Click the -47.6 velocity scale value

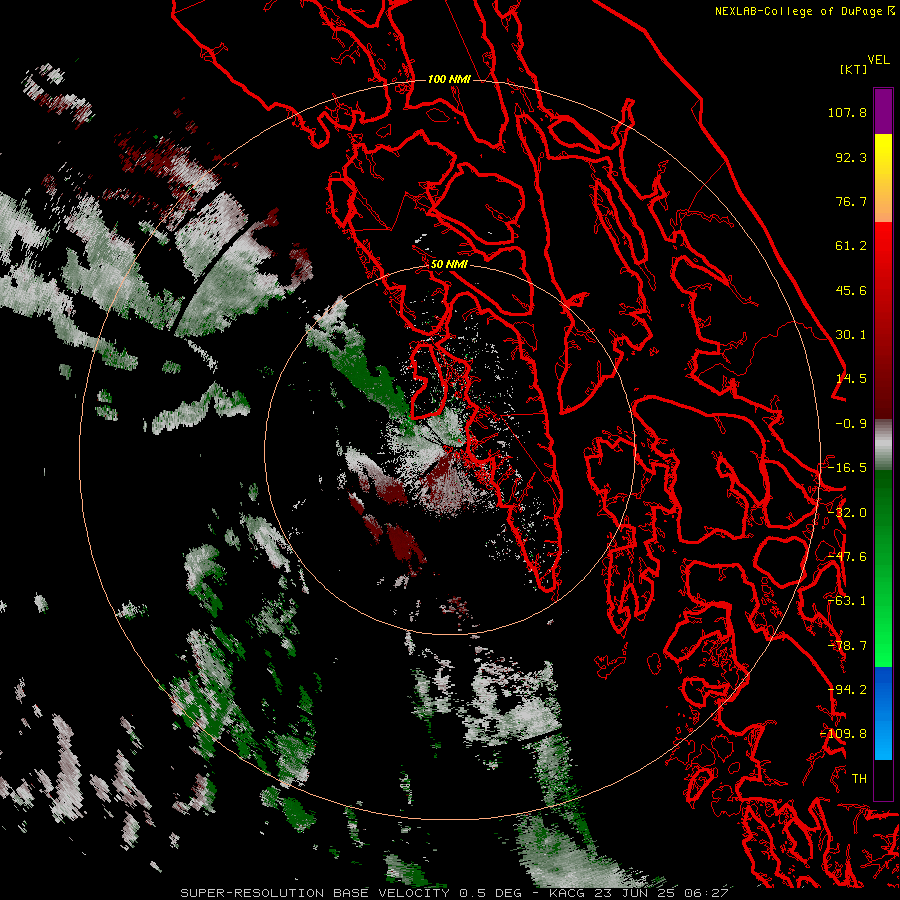(847, 557)
